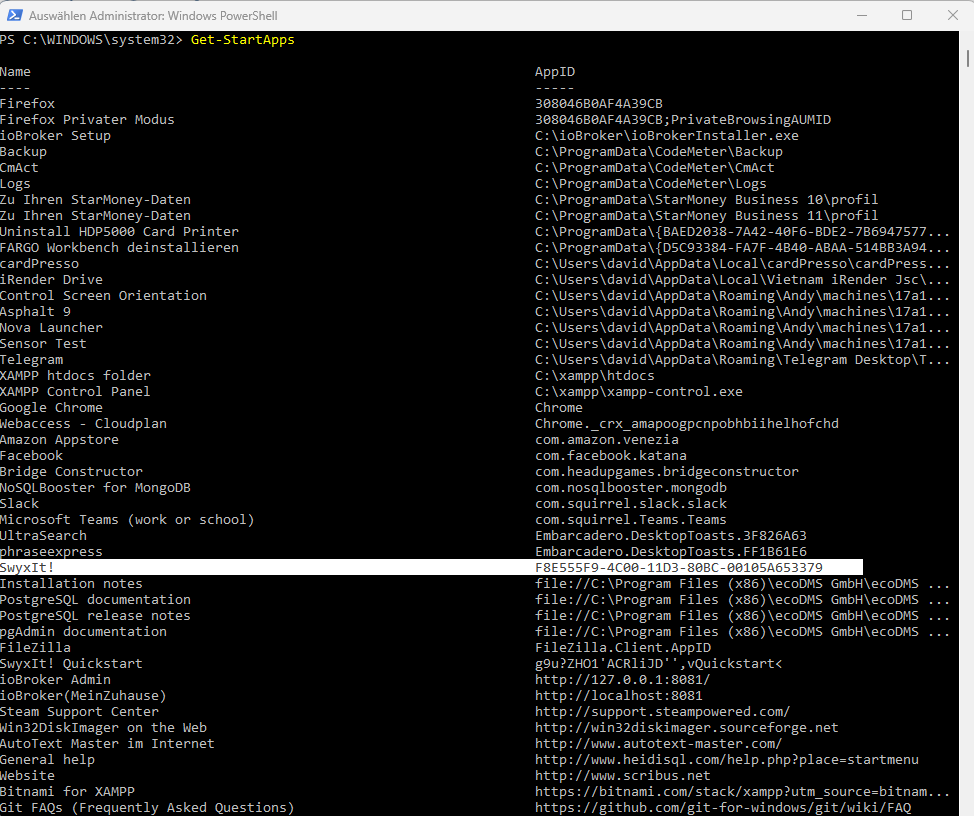The width and height of the screenshot is (974, 816).
Task: Click the FileZilla.Client.AppID text
Action: [x=622, y=648]
